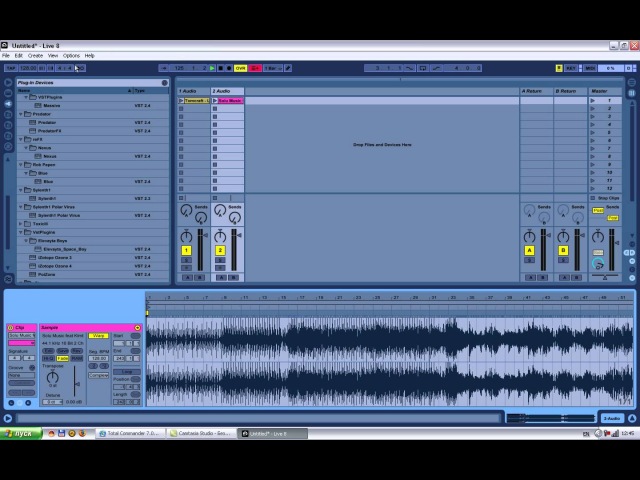Open the View menu
The height and width of the screenshot is (480, 640).
click(x=53, y=56)
